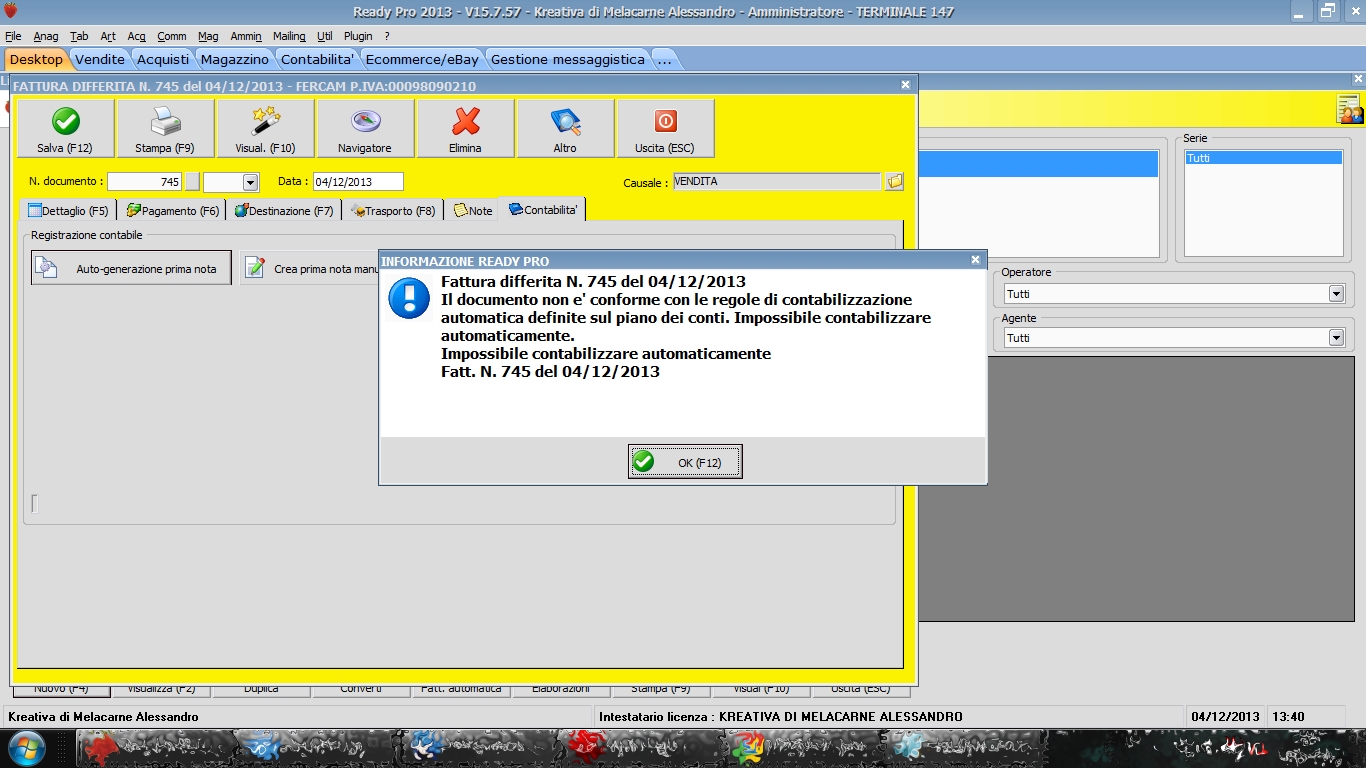Open the Plugin menu
Screen dimensions: 1366x768
click(358, 36)
